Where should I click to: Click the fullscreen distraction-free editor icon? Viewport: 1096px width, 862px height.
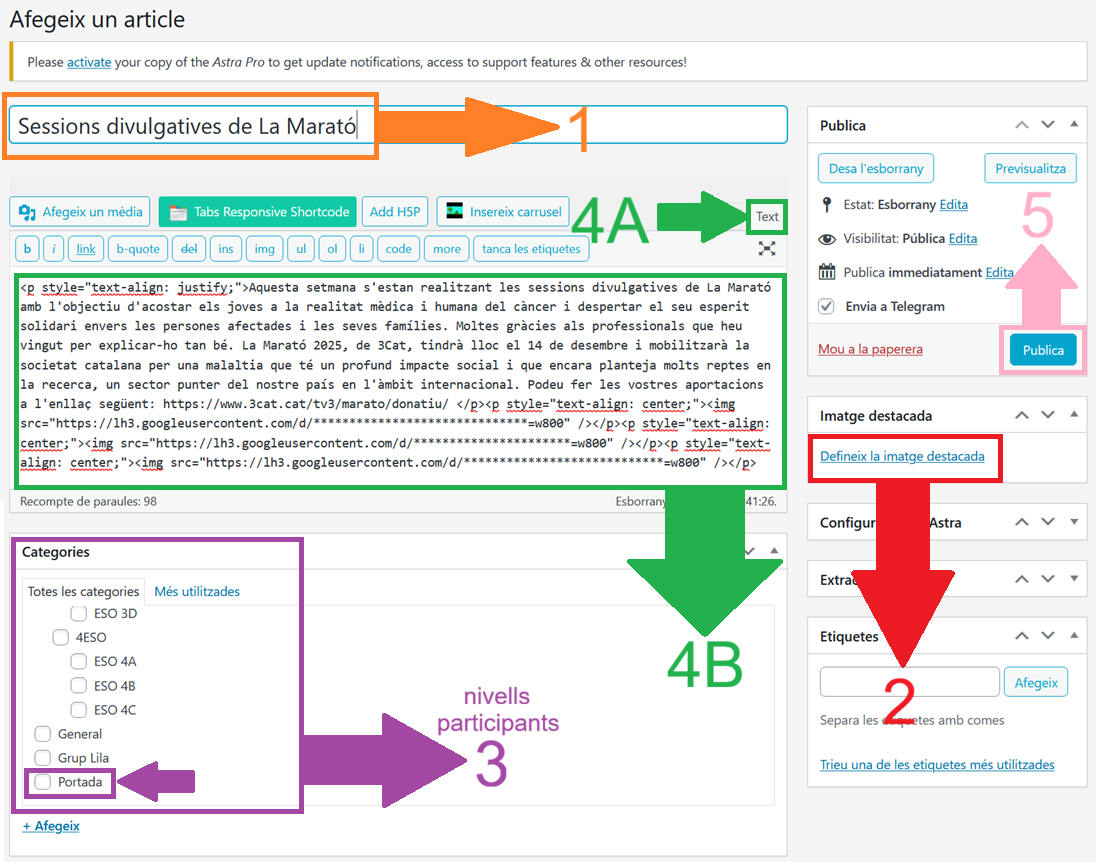767,249
